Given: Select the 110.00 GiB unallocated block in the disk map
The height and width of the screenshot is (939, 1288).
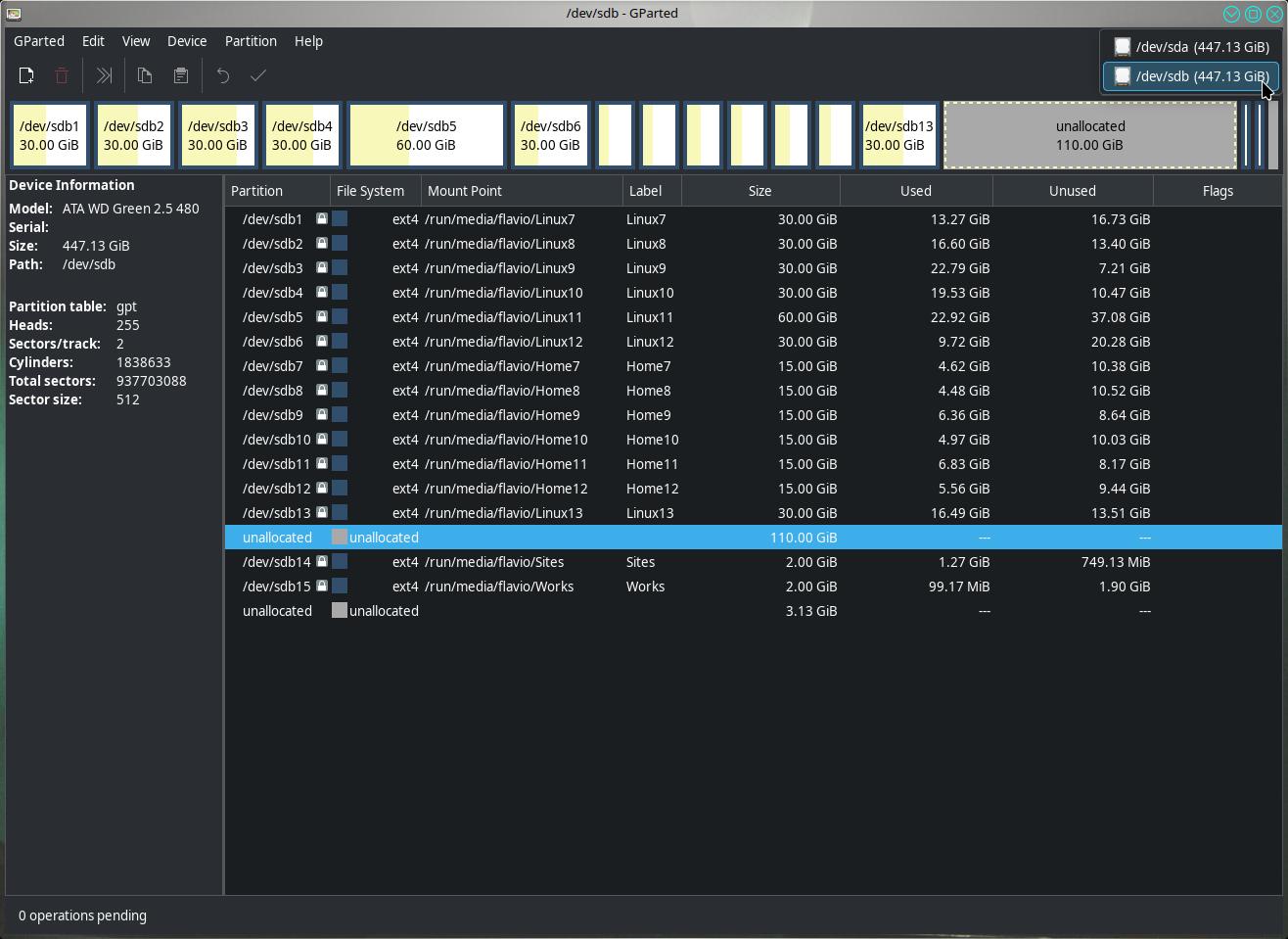Looking at the screenshot, I should pyautogui.click(x=1089, y=135).
